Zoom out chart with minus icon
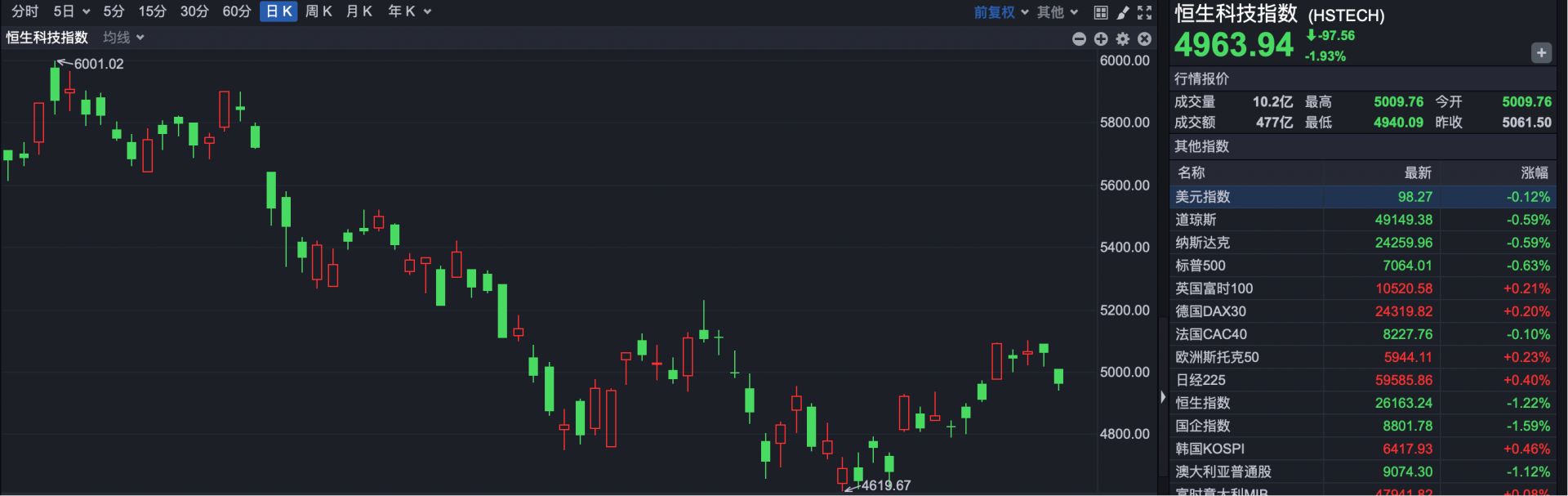1568x496 pixels. click(x=1079, y=38)
